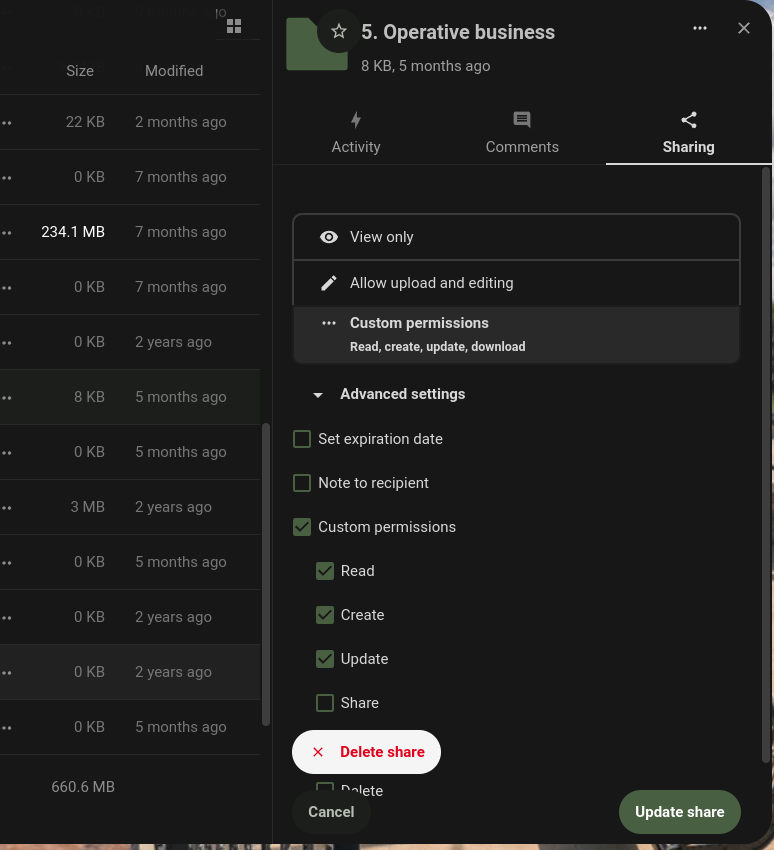774x850 pixels.
Task: Open the Activity tab
Action: click(356, 133)
